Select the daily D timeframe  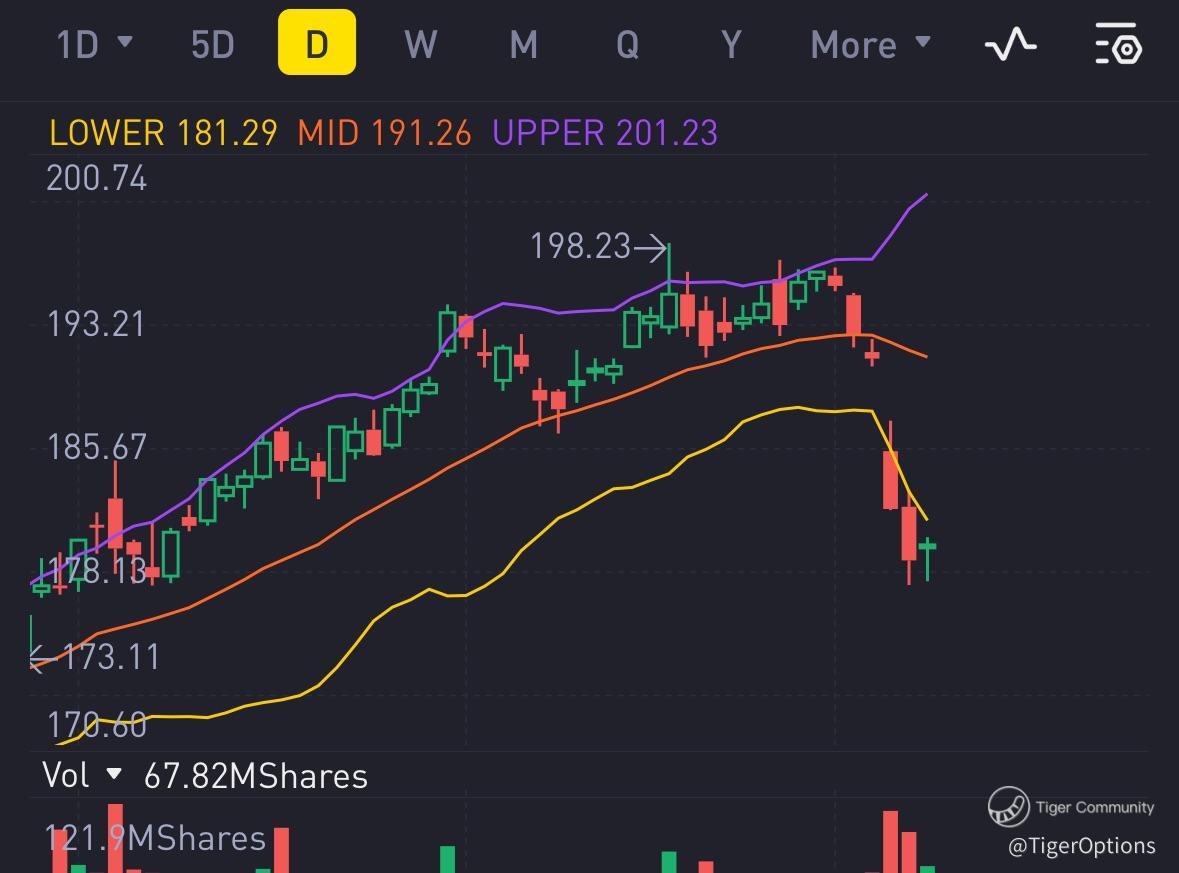click(x=317, y=42)
